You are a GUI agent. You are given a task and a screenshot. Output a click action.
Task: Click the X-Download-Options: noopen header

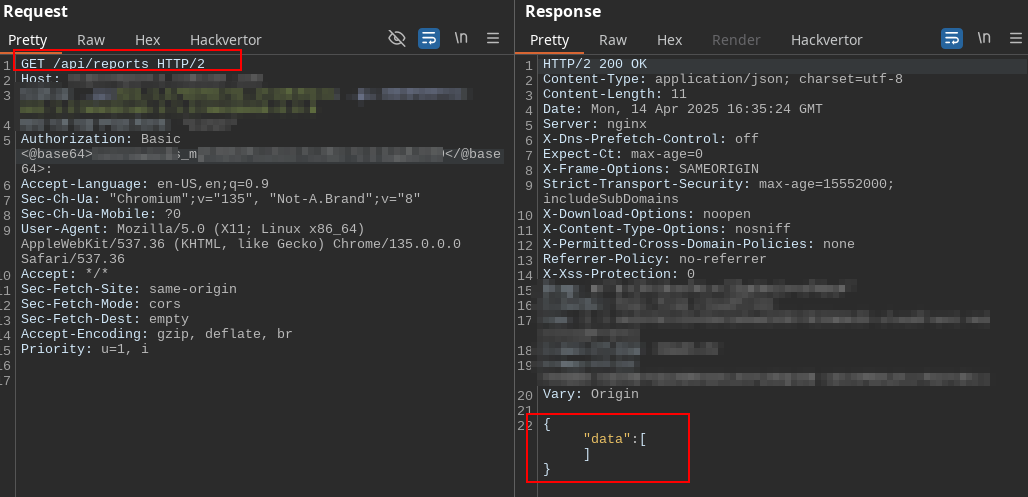tap(646, 214)
